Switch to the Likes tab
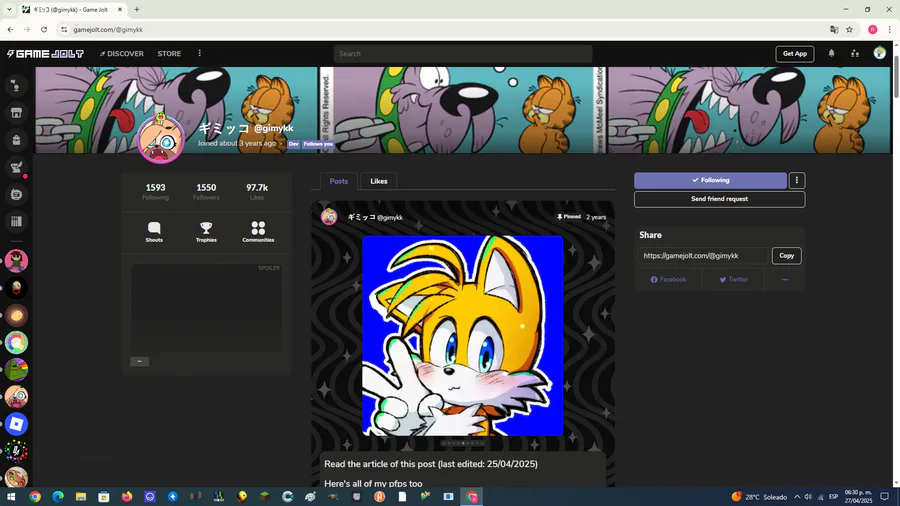Screen dimensions: 900x506 pos(379,181)
